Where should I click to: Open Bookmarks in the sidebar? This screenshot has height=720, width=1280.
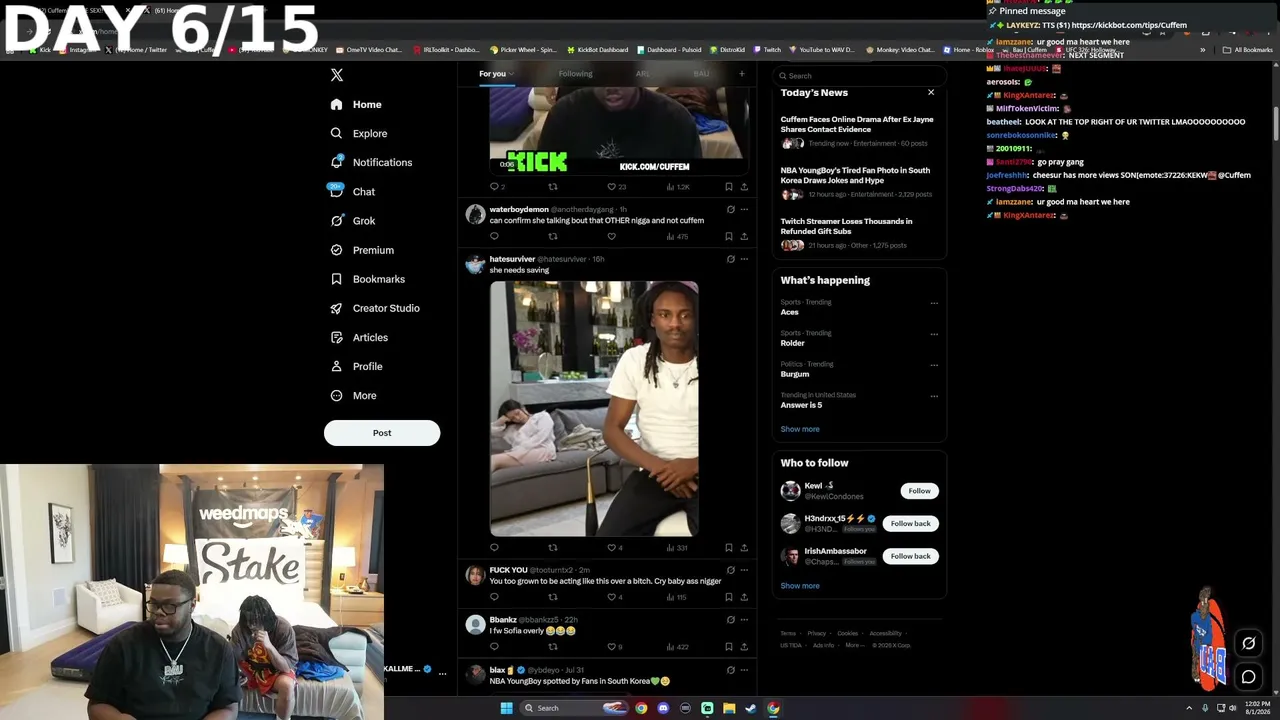(x=367, y=279)
